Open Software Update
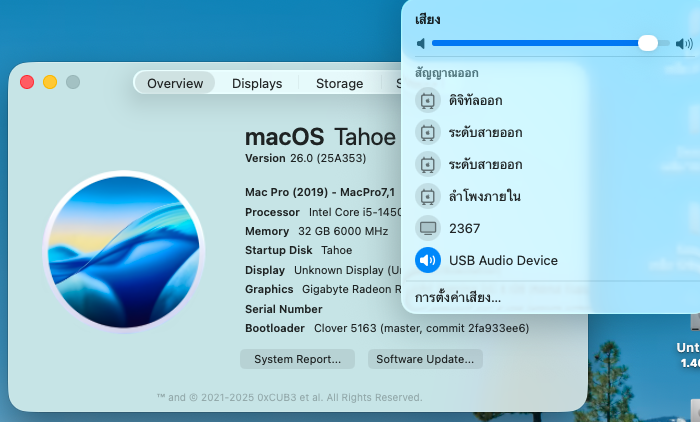The width and height of the screenshot is (700, 422). pyautogui.click(x=425, y=359)
